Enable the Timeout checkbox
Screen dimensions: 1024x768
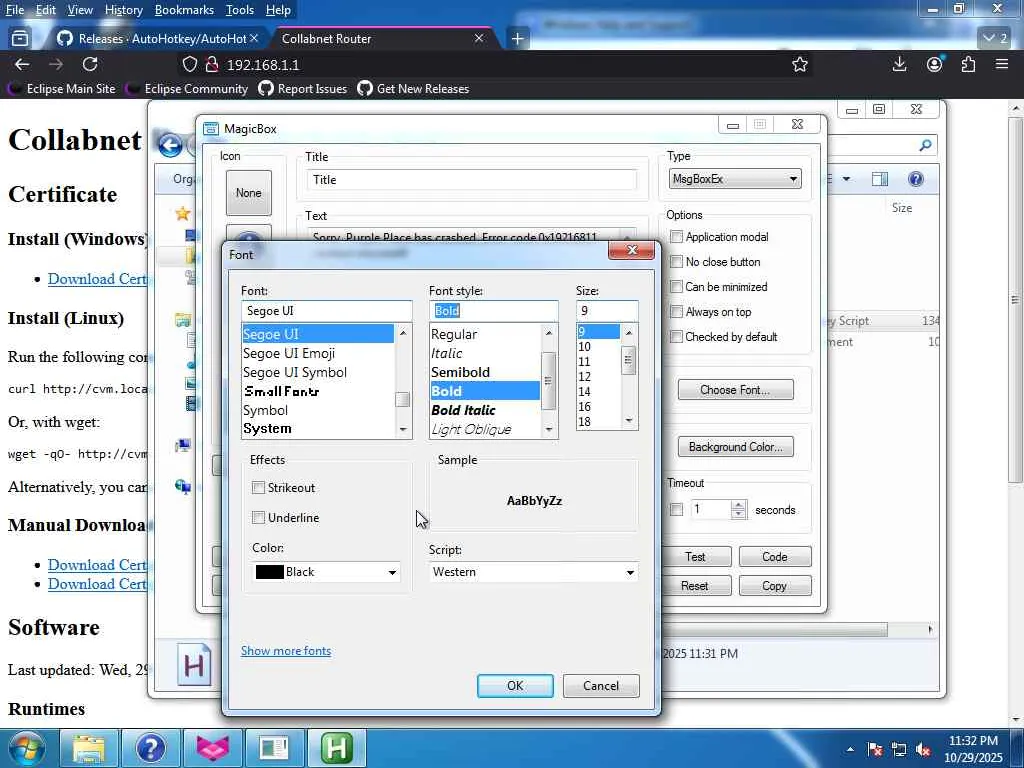[x=677, y=509]
